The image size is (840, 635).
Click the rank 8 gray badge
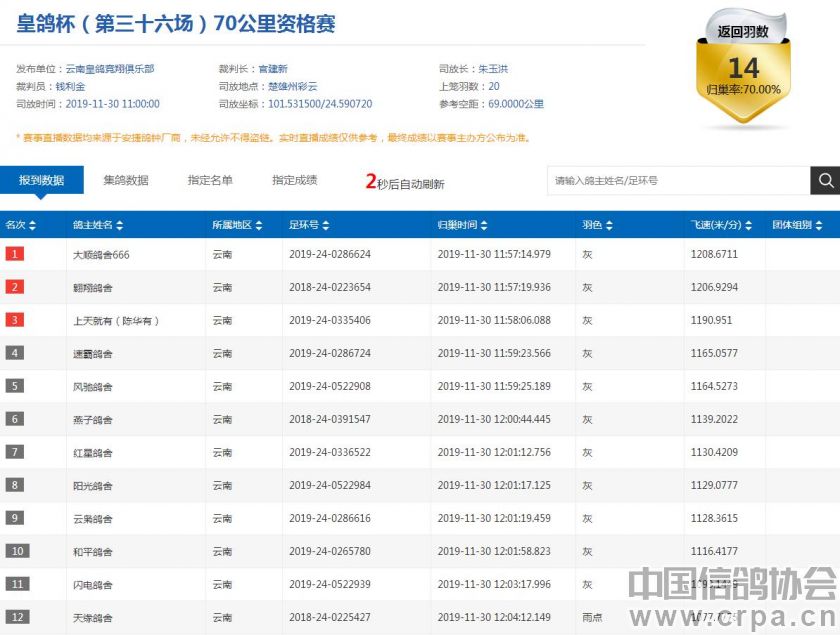[14, 485]
